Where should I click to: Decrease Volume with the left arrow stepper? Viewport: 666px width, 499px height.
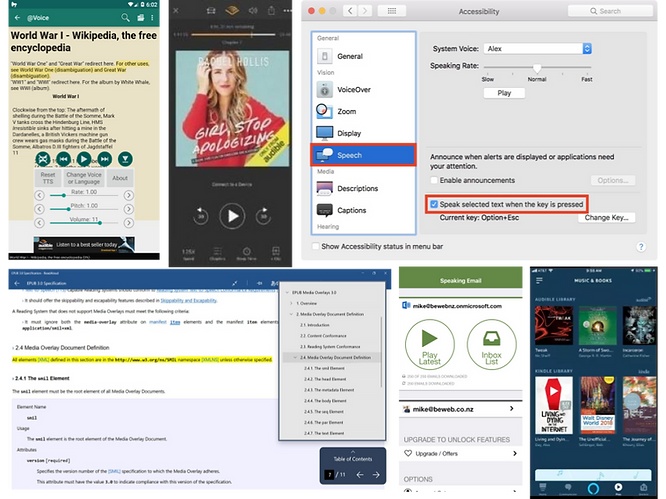39,223
